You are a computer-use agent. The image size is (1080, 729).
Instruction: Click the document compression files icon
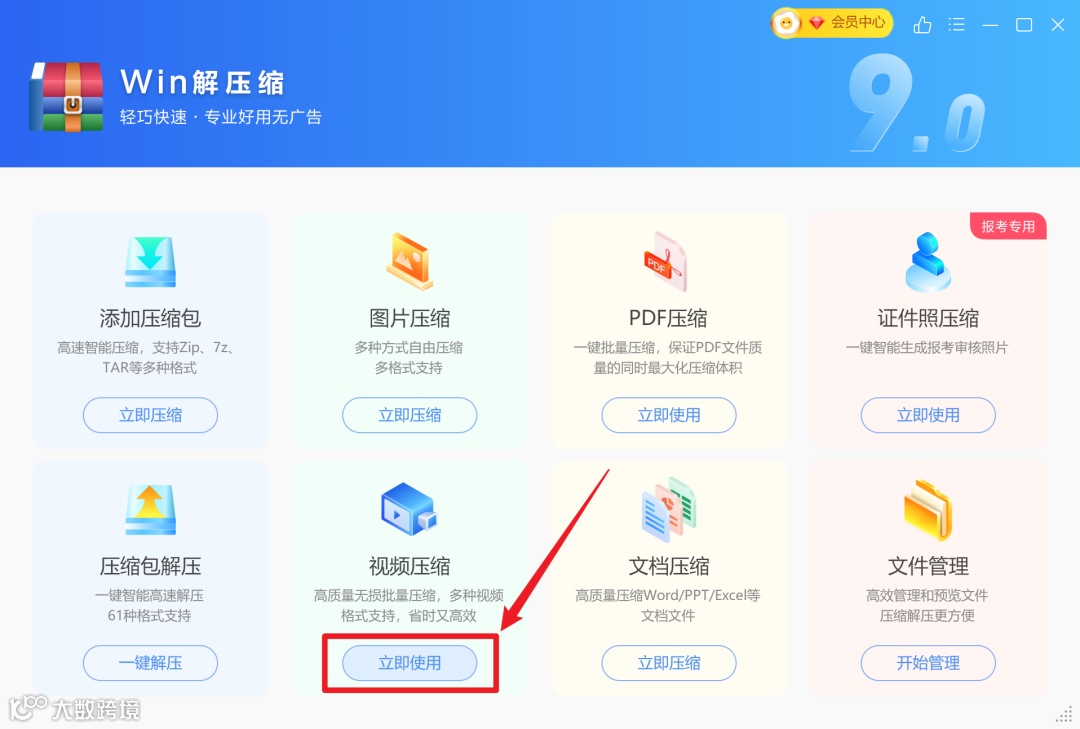coord(669,509)
